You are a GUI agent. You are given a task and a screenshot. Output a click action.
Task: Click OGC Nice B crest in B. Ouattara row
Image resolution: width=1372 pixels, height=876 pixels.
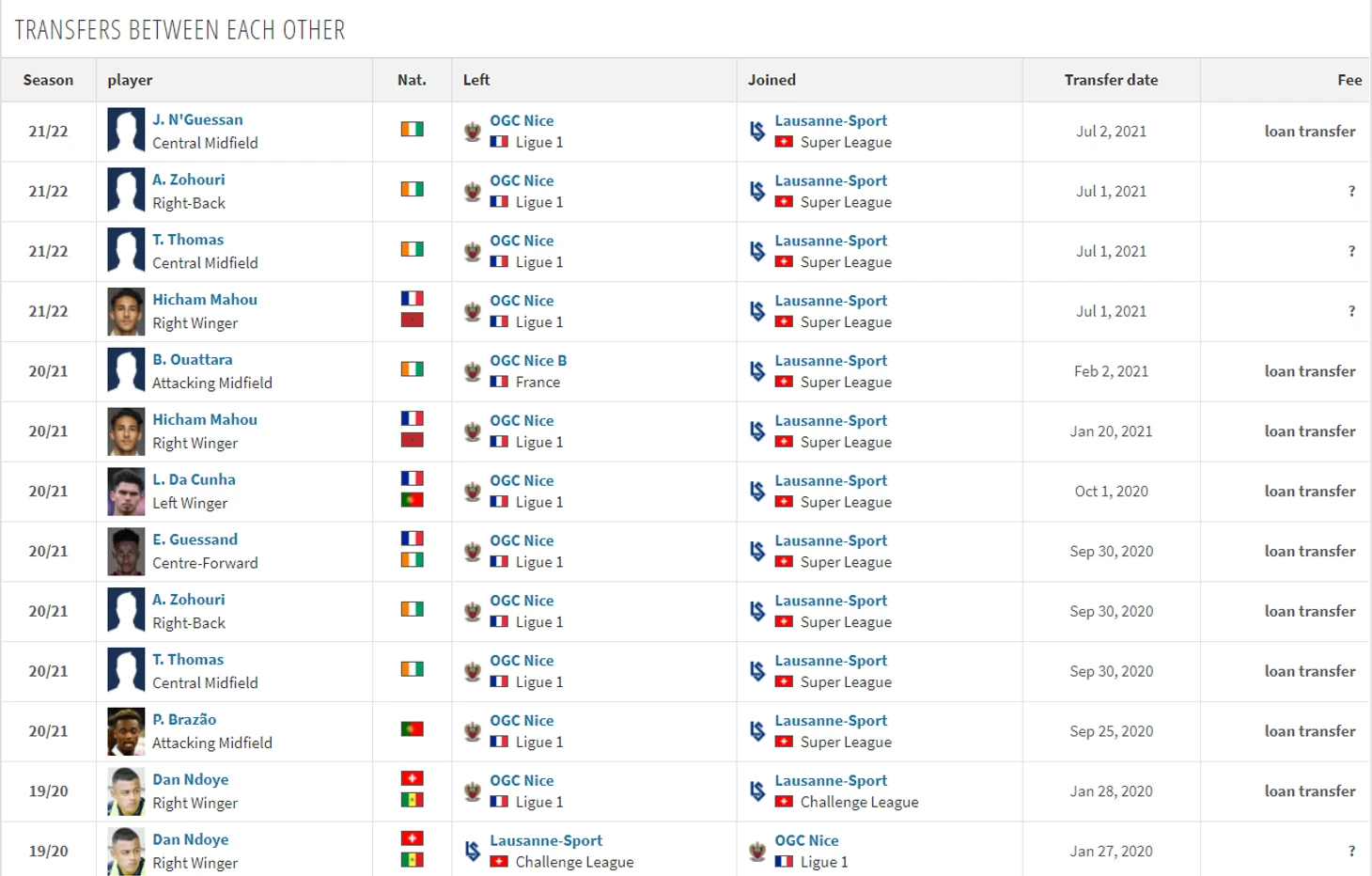click(x=473, y=371)
